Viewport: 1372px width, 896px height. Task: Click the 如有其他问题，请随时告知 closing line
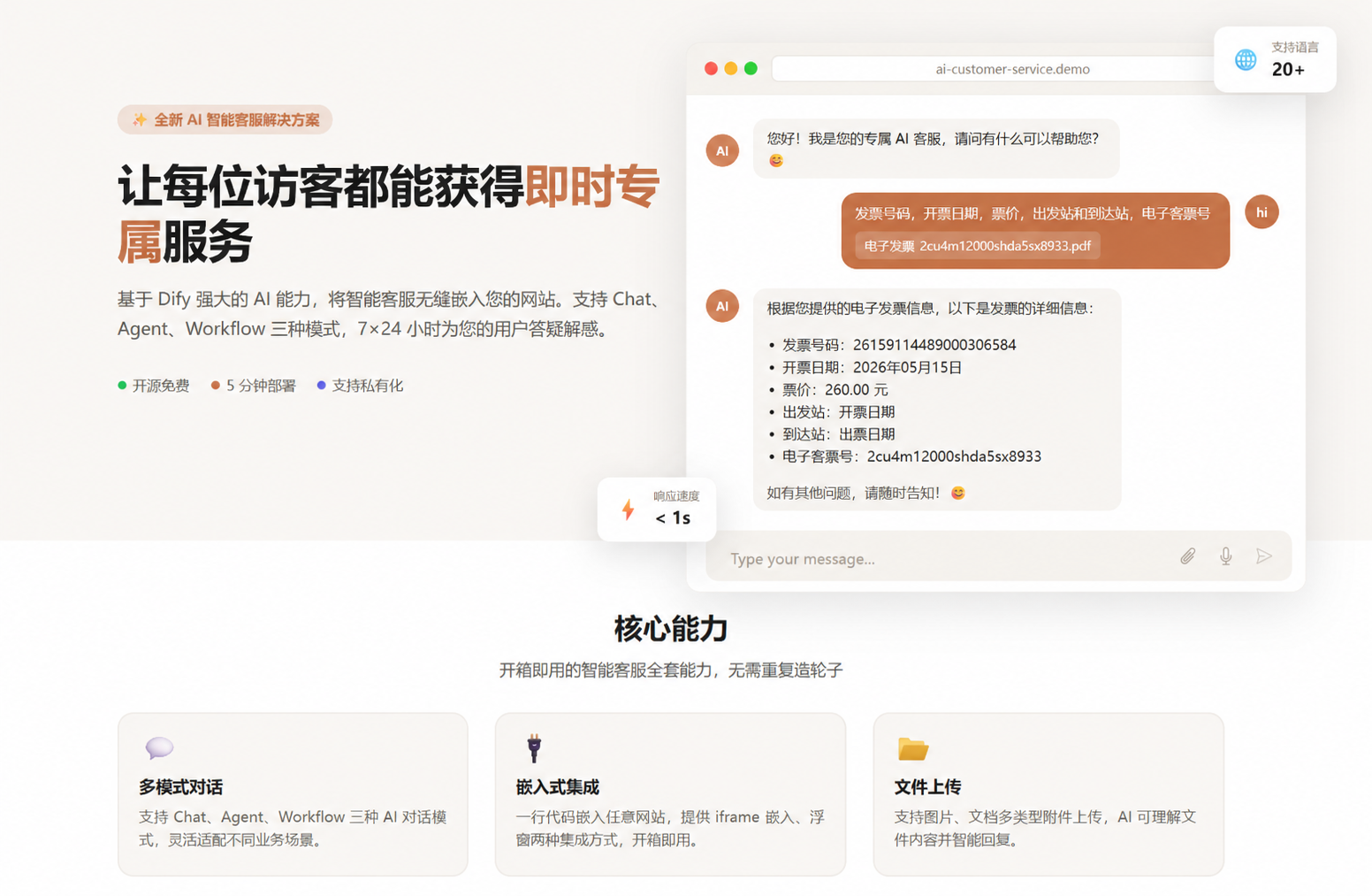(x=866, y=493)
